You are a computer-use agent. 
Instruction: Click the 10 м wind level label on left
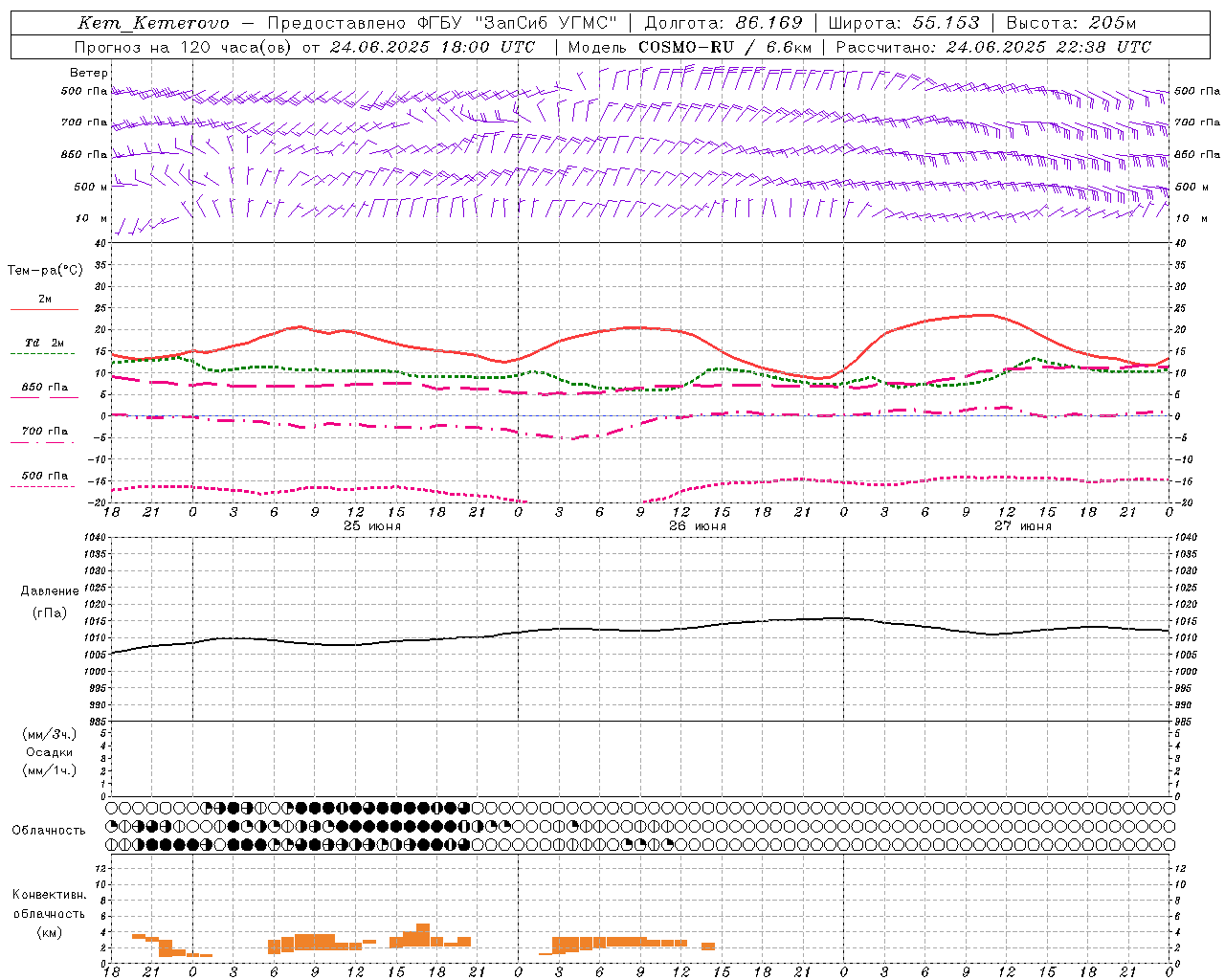[x=92, y=218]
